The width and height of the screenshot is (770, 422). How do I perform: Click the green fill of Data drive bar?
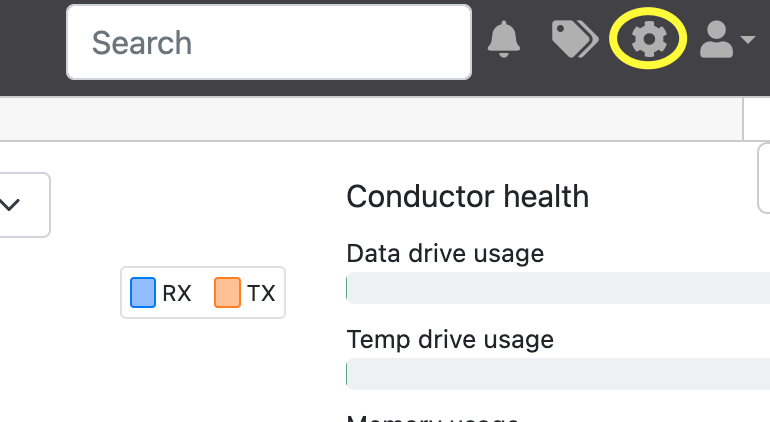tap(347, 288)
